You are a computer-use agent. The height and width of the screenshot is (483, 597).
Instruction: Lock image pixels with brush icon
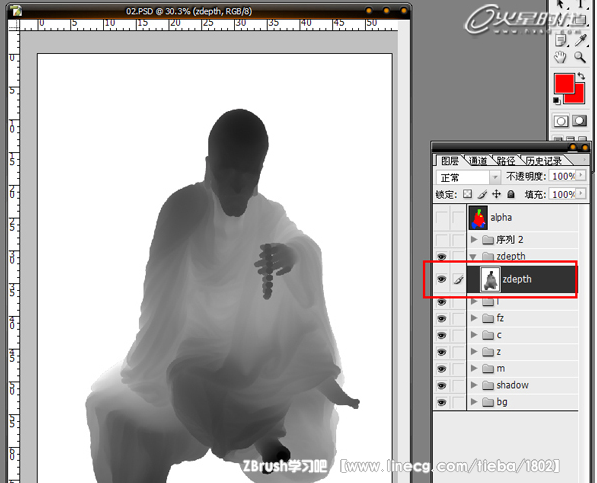pos(482,194)
